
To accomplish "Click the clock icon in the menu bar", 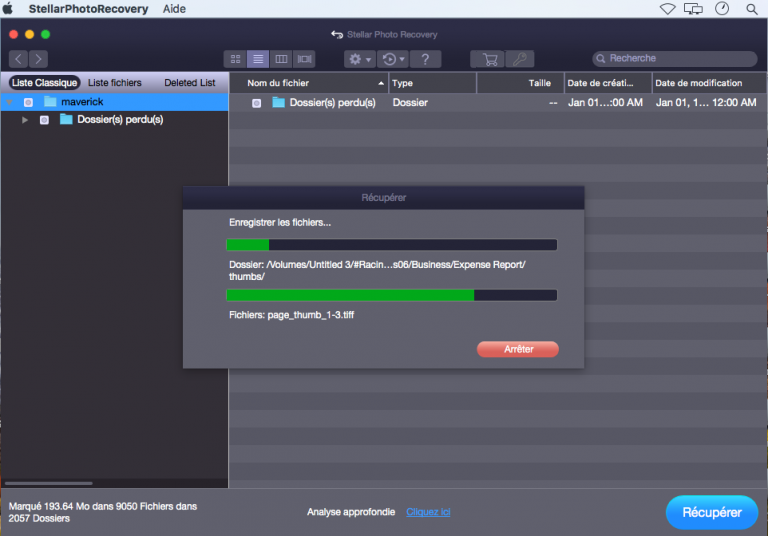I will 722,8.
